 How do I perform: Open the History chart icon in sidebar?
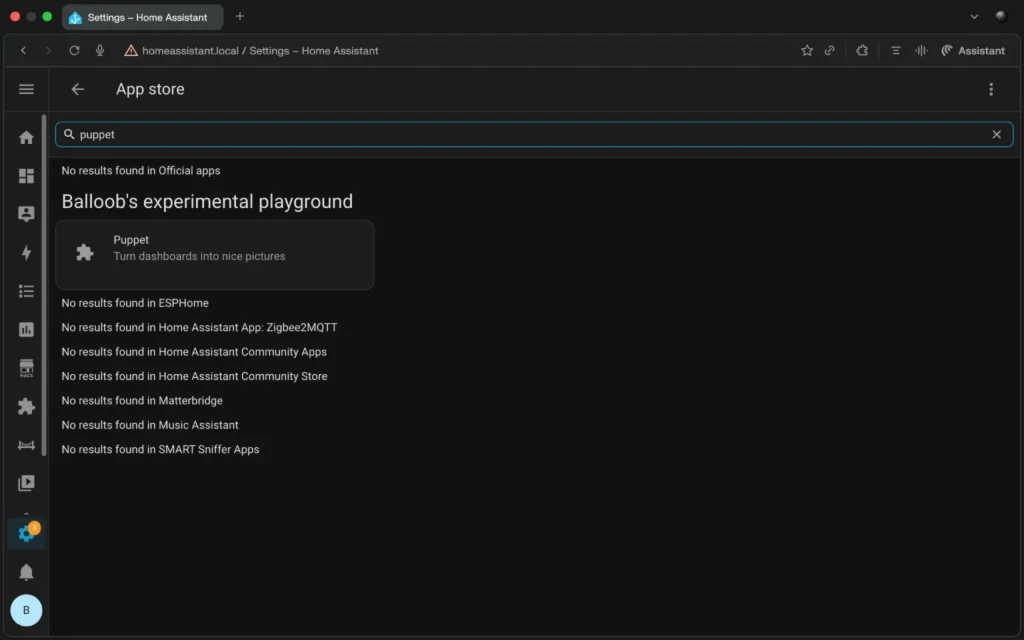[26, 329]
